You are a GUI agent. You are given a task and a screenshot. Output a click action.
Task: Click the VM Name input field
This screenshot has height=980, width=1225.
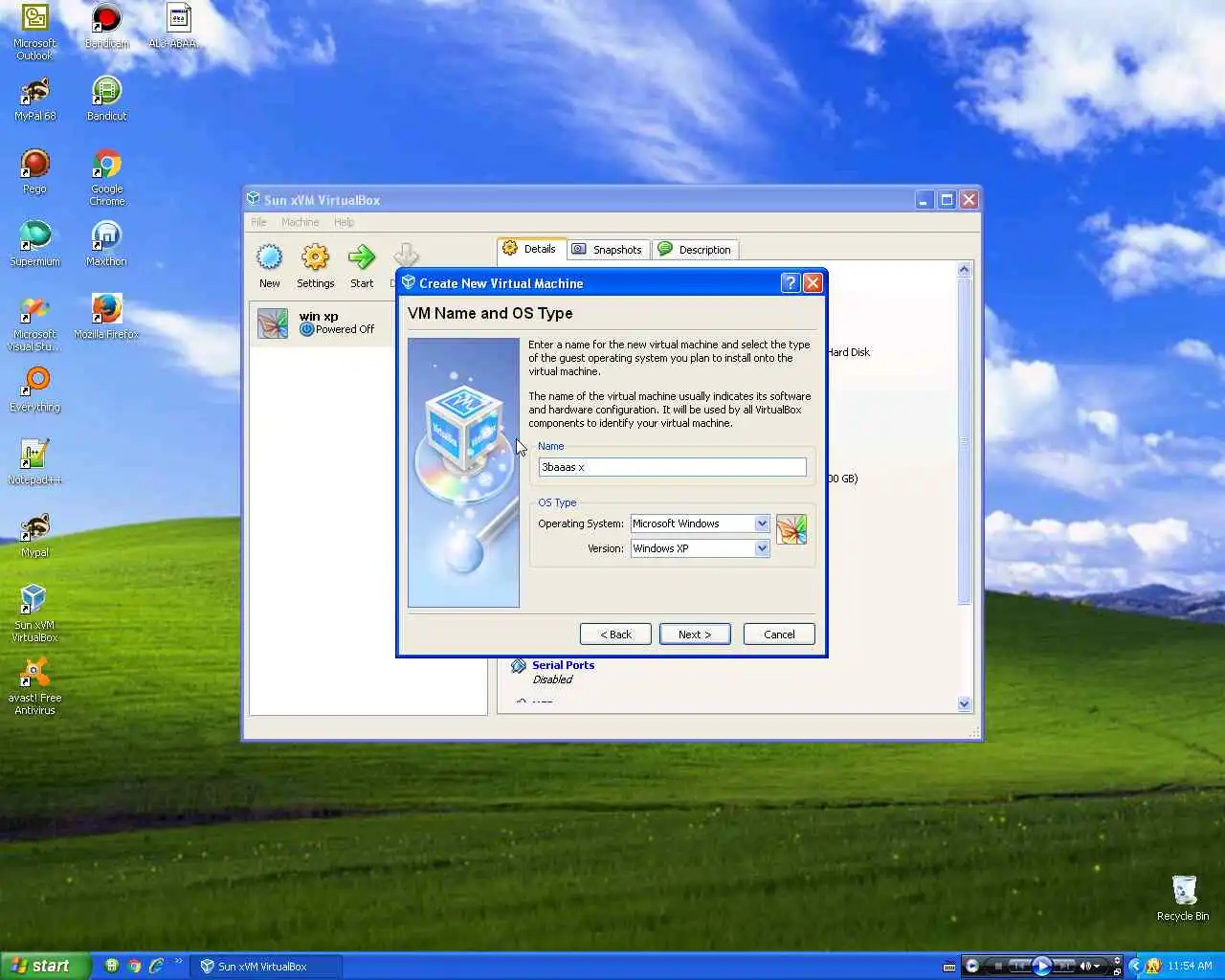[672, 467]
